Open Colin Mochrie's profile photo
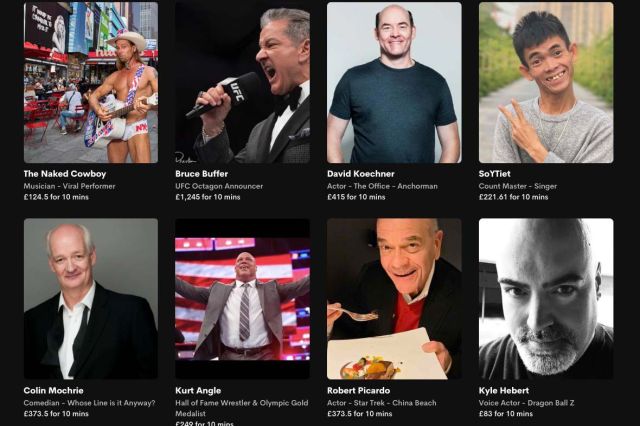 pyautogui.click(x=91, y=299)
